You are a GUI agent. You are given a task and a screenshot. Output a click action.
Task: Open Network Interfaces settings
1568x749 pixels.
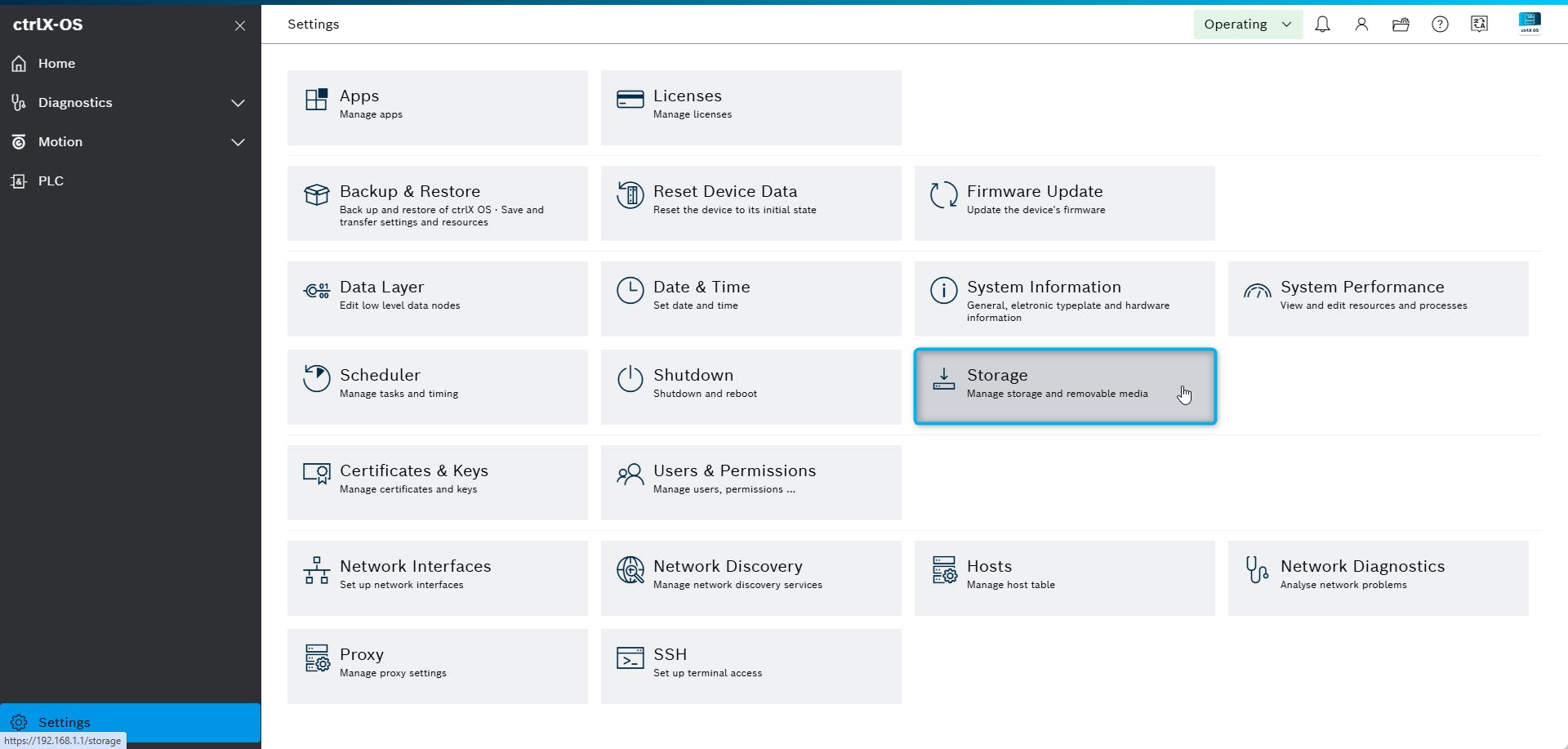coord(437,577)
